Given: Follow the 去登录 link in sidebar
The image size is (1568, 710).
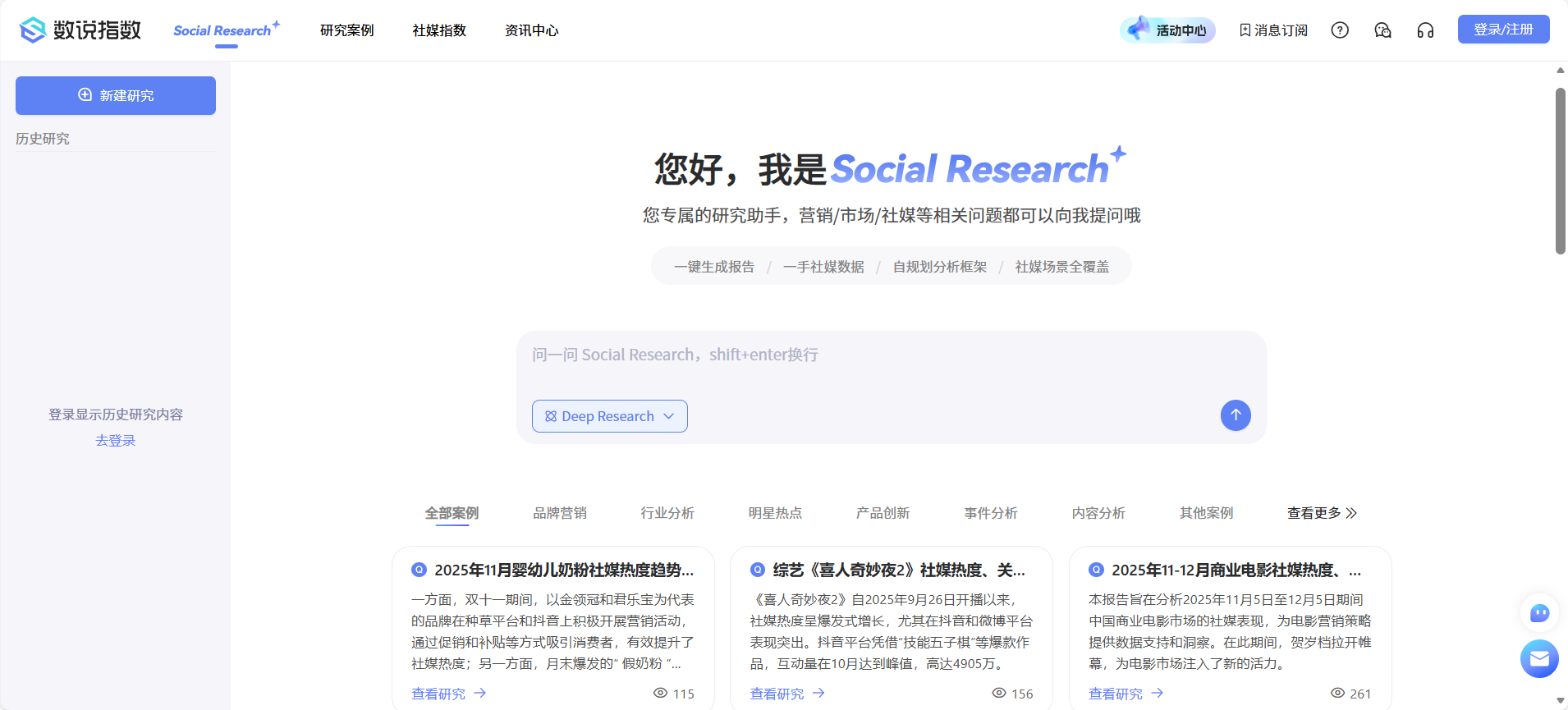Looking at the screenshot, I should (x=116, y=441).
